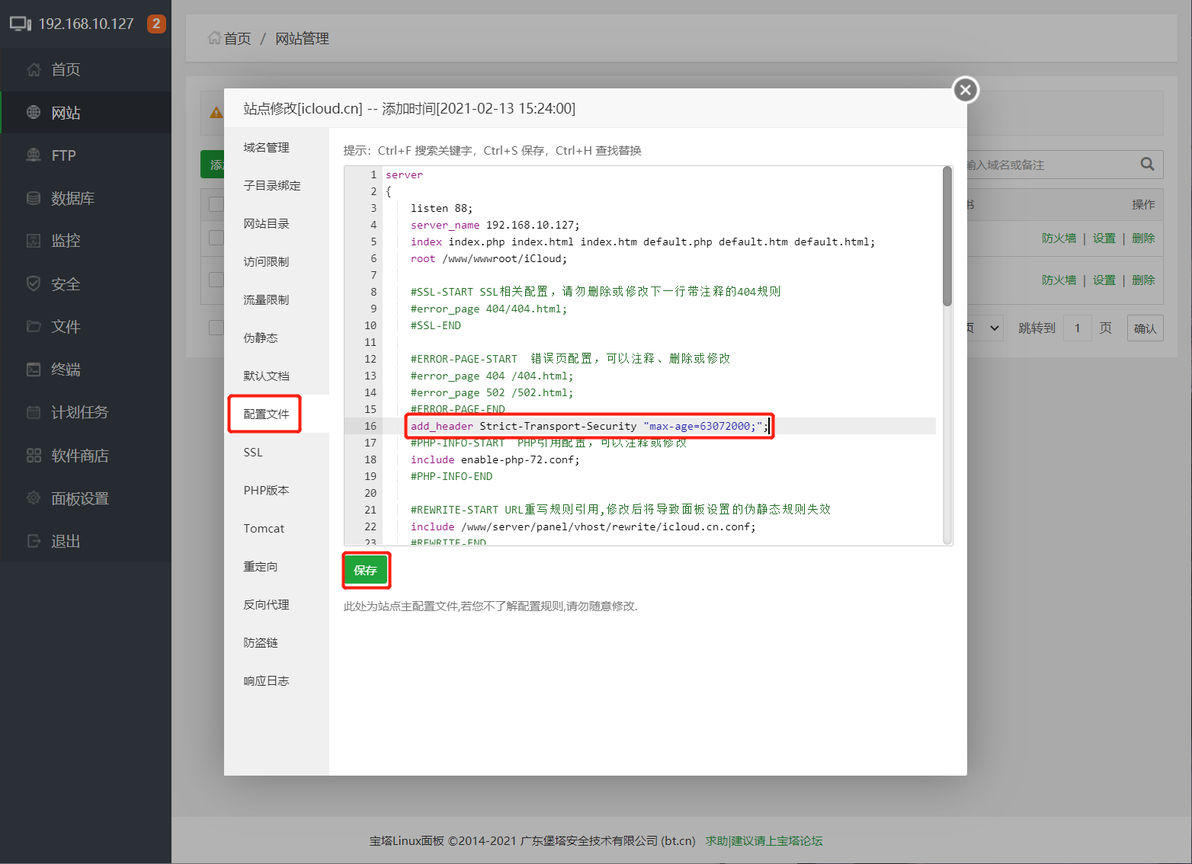Viewport: 1192px width, 864px height.
Task: Expand the page size dropdown arrow
Action: point(994,328)
